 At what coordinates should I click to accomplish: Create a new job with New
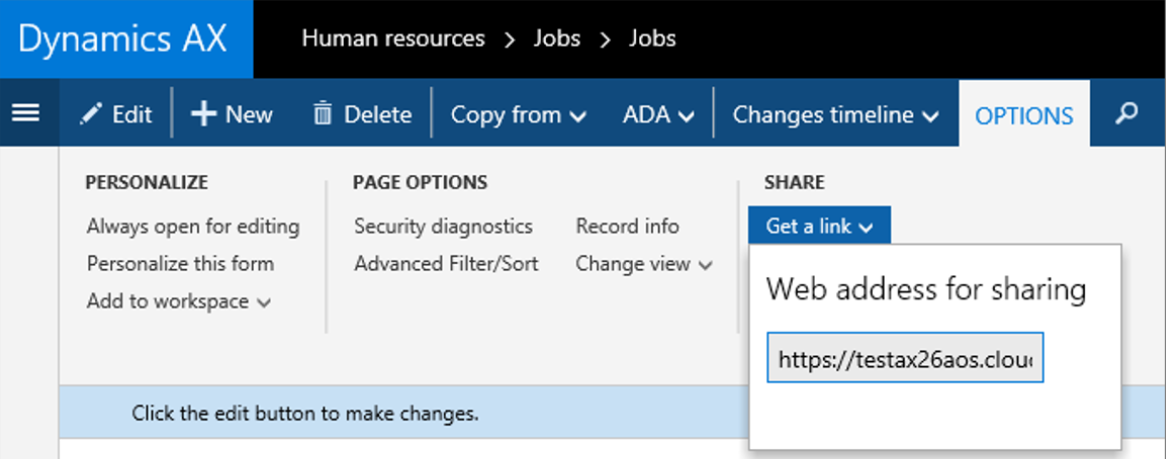click(x=232, y=115)
